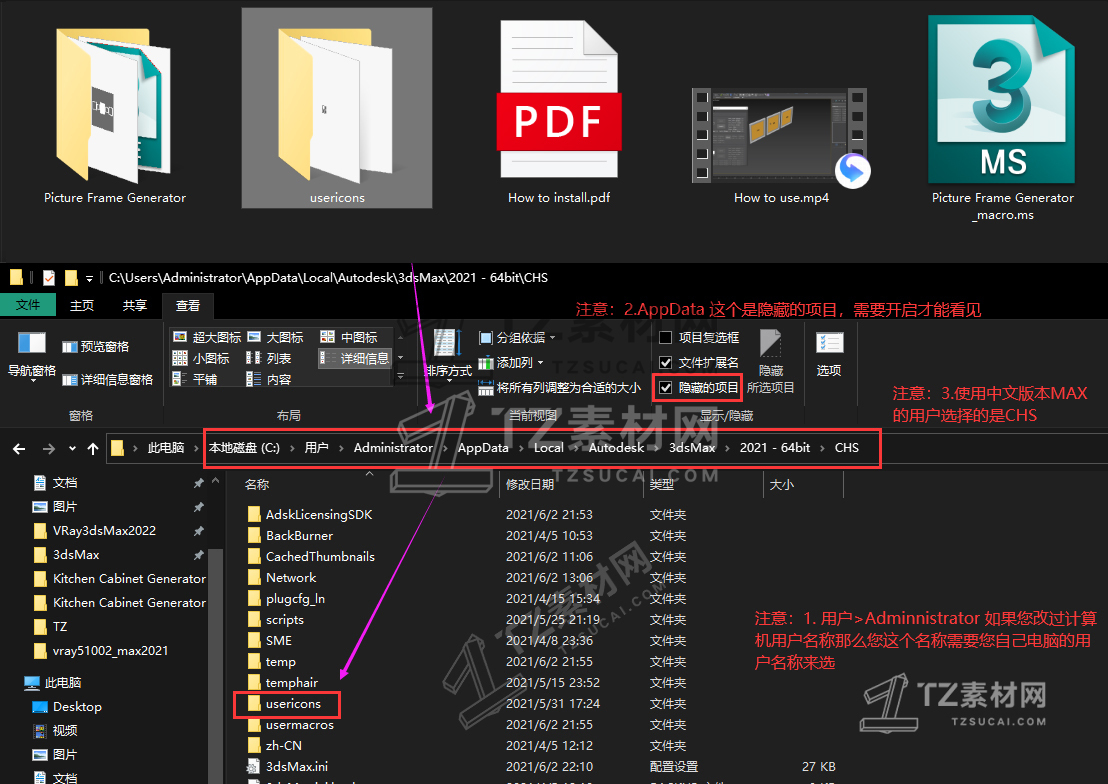This screenshot has width=1108, height=784.
Task: Choose Details (详细信息) layout
Action: [x=355, y=358]
